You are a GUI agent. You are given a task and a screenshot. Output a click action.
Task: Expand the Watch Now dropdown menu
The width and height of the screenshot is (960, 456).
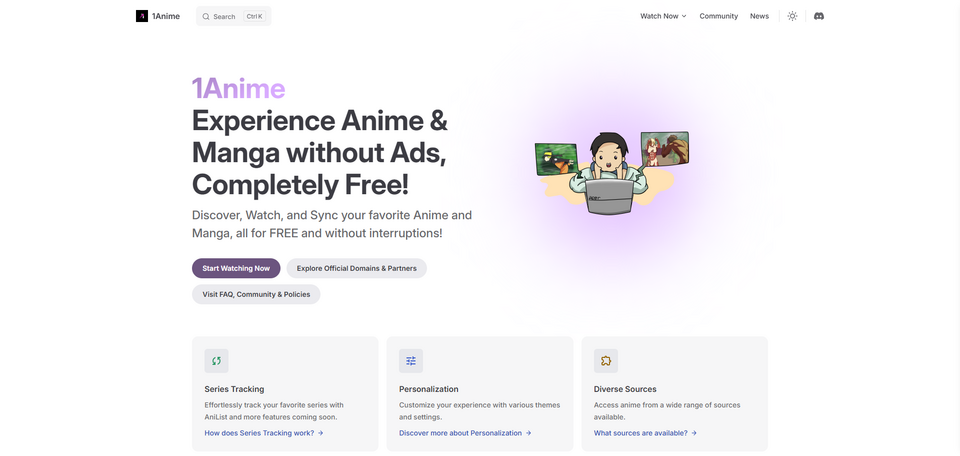coord(663,16)
